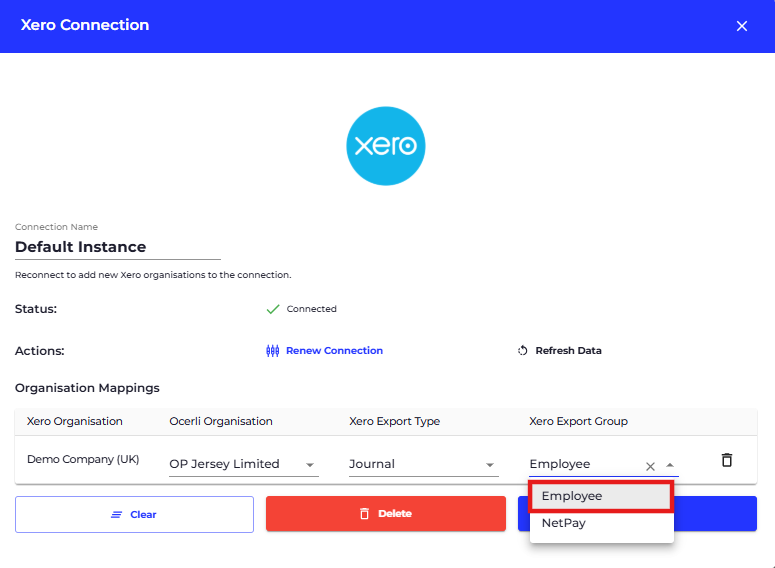Open the Ocerli Organisation dropdown 'OP Jersey Limited'

pyautogui.click(x=244, y=464)
